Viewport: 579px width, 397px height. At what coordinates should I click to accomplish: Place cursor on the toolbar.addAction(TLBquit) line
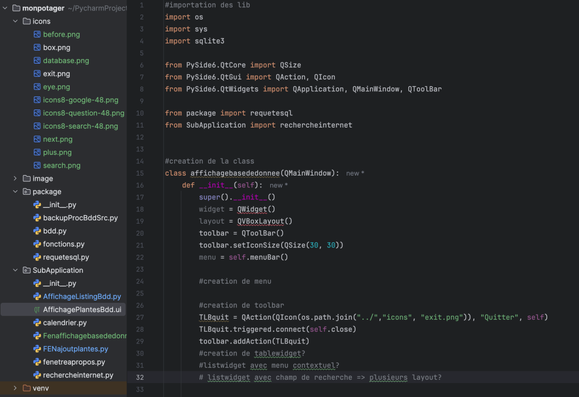click(254, 341)
